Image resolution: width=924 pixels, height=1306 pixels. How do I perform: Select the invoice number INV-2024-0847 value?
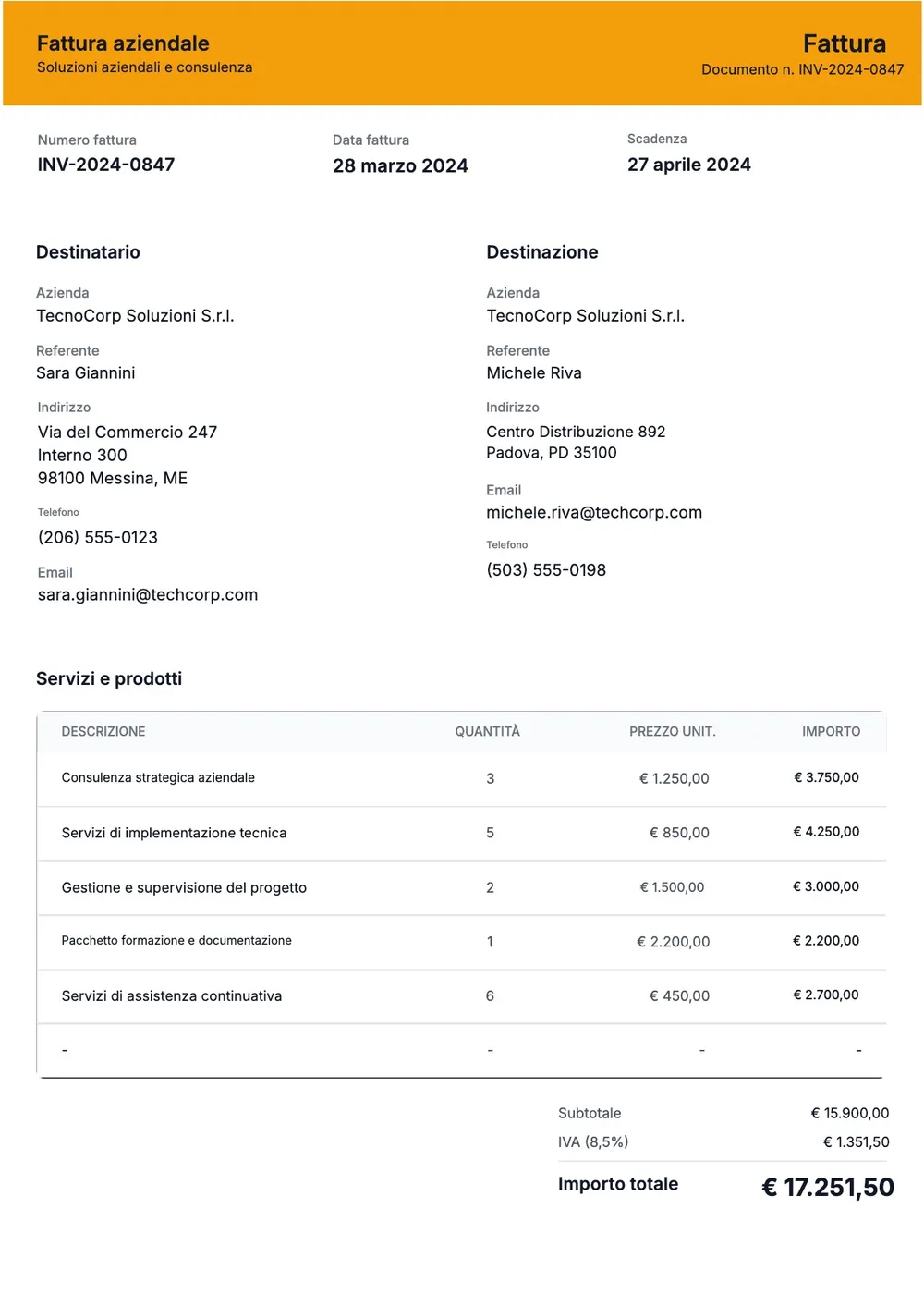coord(106,165)
